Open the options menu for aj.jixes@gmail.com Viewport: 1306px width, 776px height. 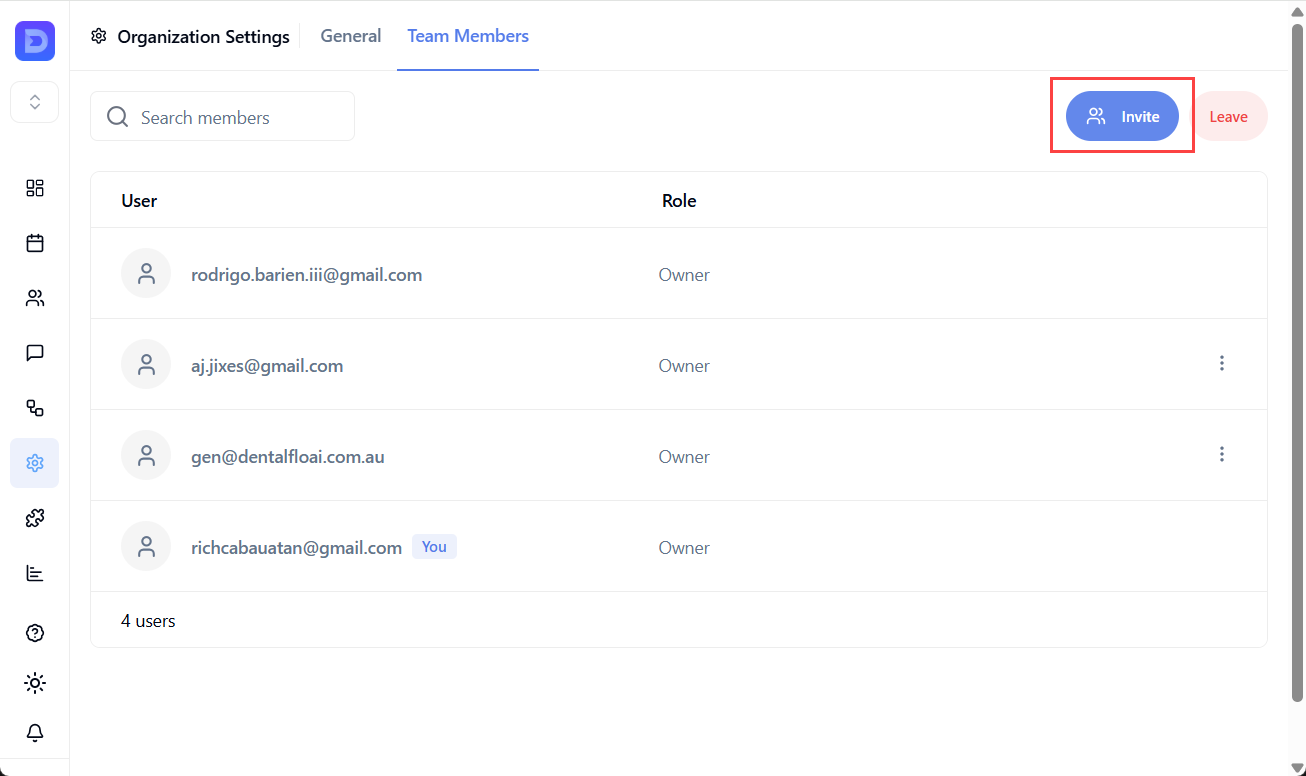[x=1222, y=363]
